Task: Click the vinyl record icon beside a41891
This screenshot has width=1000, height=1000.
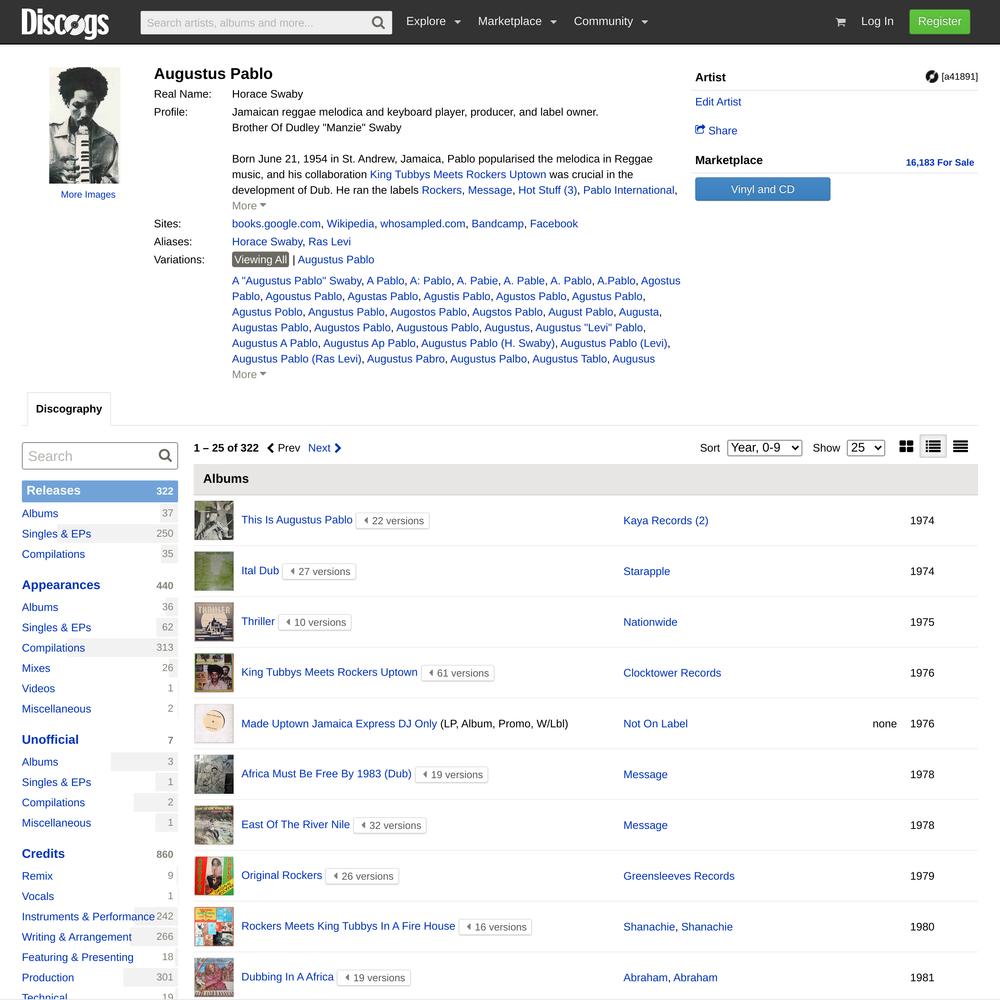Action: coord(932,77)
